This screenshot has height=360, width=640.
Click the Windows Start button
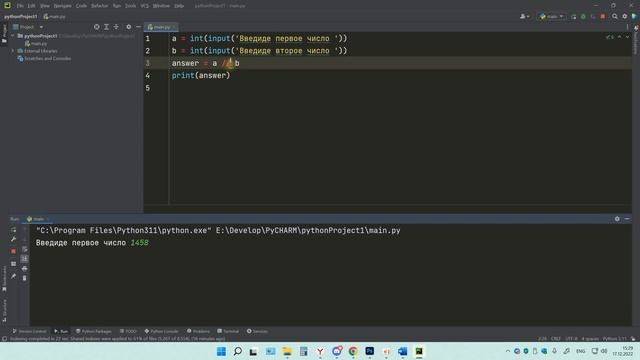[221, 351]
